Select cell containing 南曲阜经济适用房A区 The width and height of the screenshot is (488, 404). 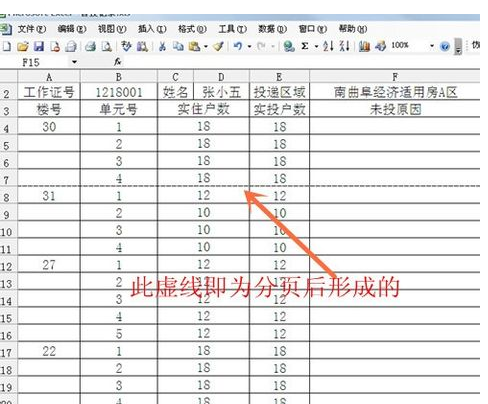[395, 92]
